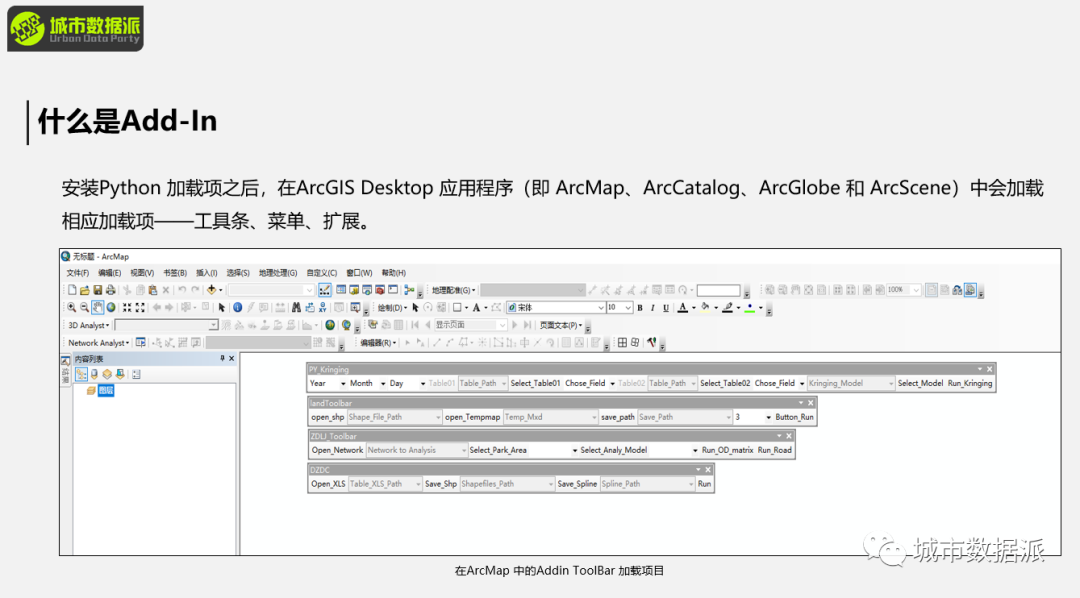This screenshot has width=1080, height=598.
Task: Close the ZDLJ_Toolbar
Action: (789, 436)
